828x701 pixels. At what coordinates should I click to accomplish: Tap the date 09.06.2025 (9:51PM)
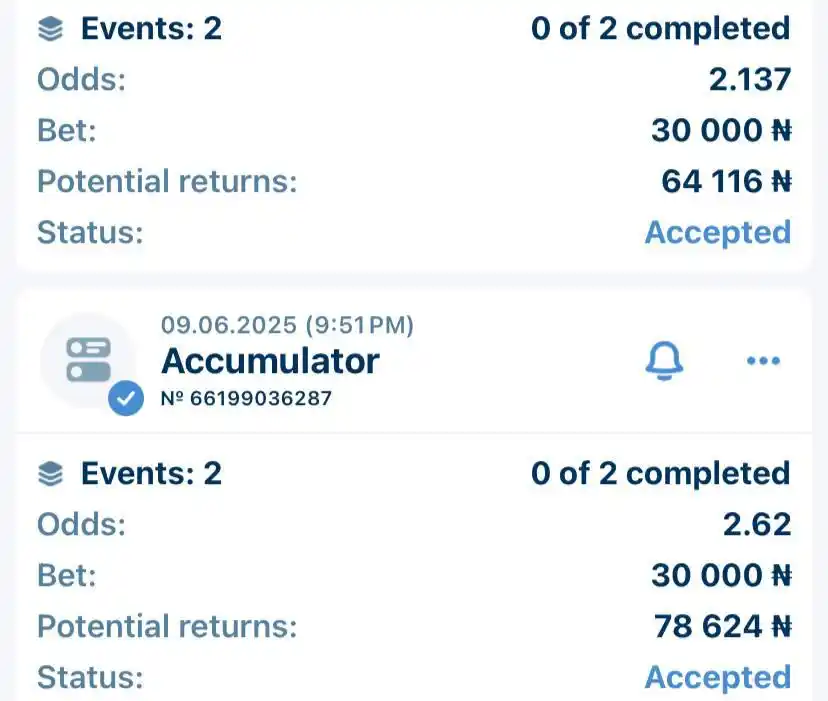[287, 325]
